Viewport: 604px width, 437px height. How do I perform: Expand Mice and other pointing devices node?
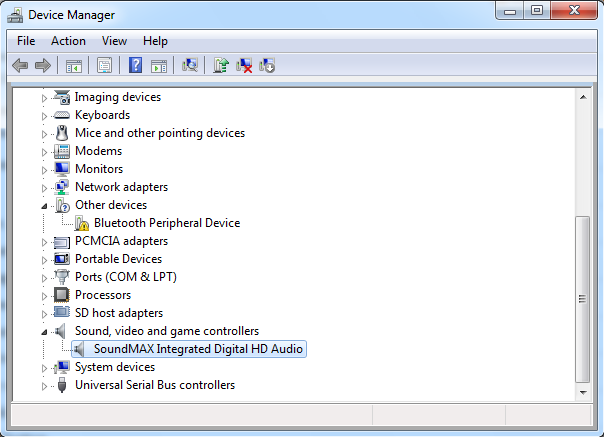pos(44,134)
